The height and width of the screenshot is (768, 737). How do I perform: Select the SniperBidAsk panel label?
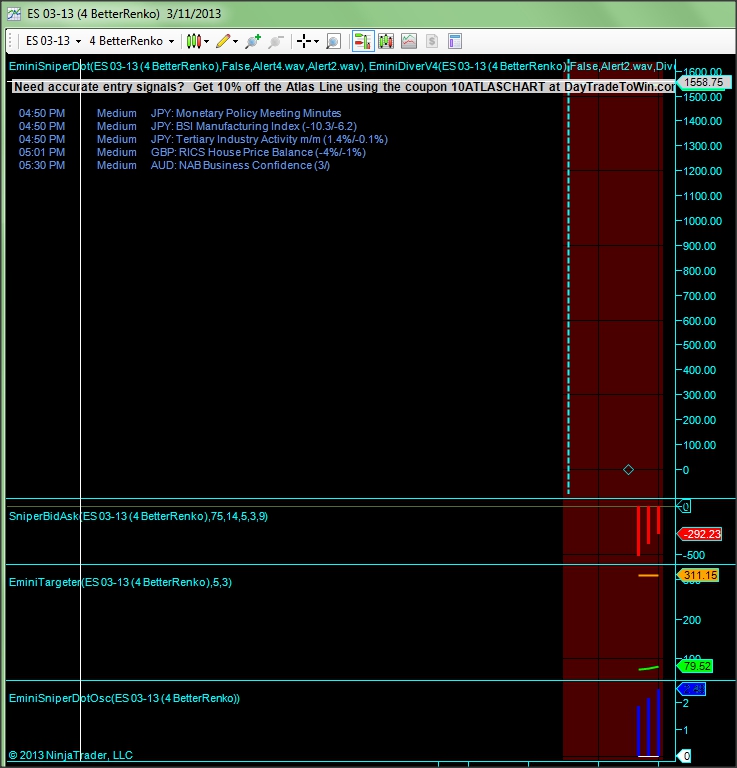(x=139, y=516)
